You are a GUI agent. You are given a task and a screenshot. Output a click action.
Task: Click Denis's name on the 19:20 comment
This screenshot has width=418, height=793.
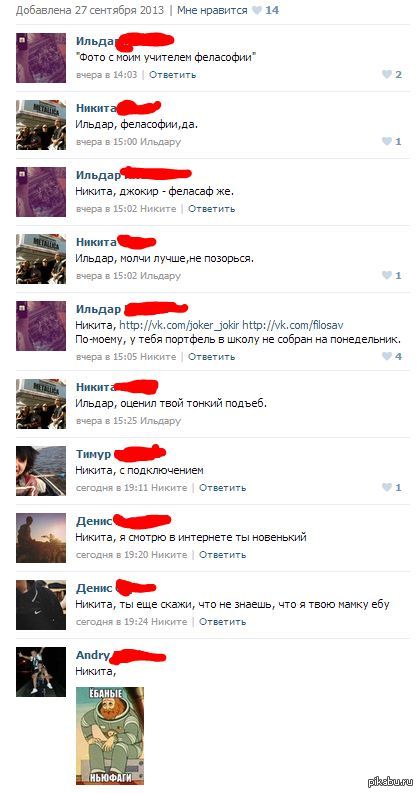point(94,521)
